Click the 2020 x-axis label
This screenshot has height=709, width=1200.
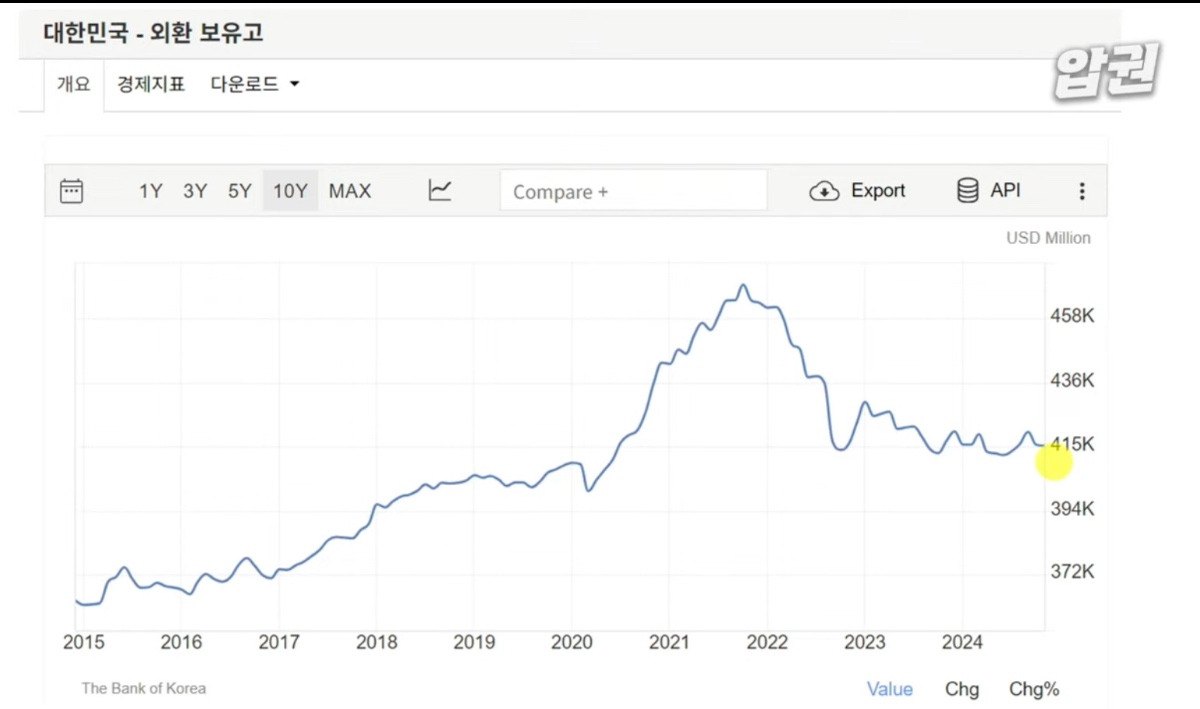(572, 642)
